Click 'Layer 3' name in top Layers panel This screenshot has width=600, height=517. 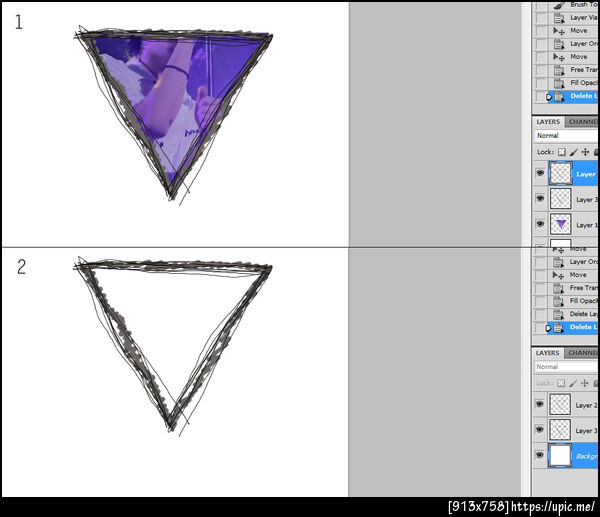click(586, 200)
